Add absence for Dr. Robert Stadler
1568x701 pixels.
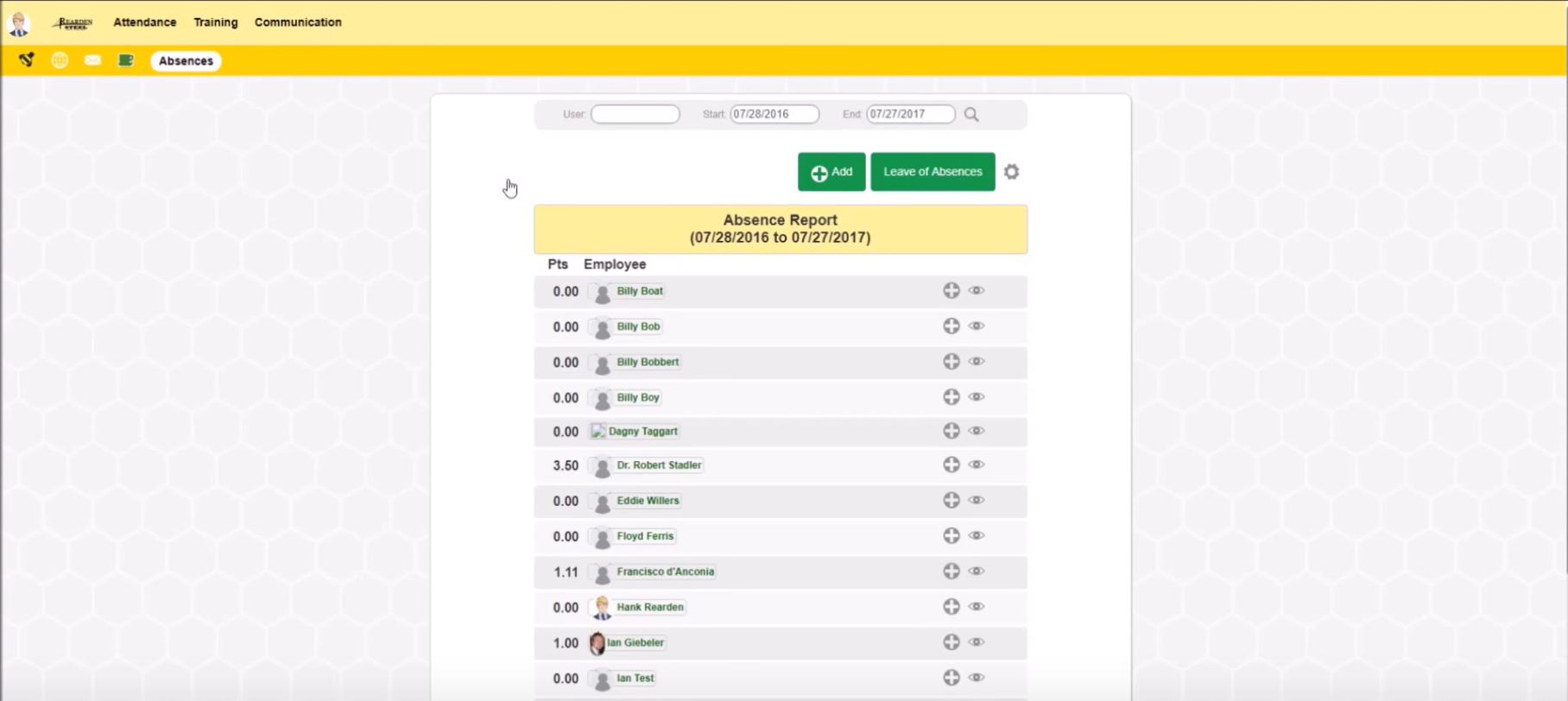952,464
